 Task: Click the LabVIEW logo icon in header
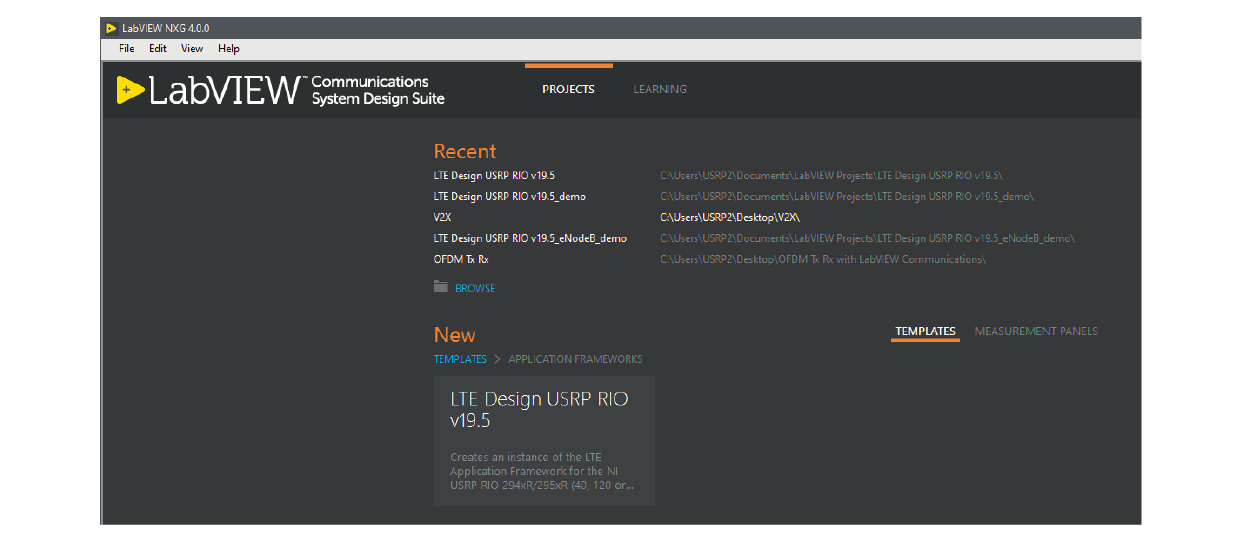pyautogui.click(x=130, y=90)
